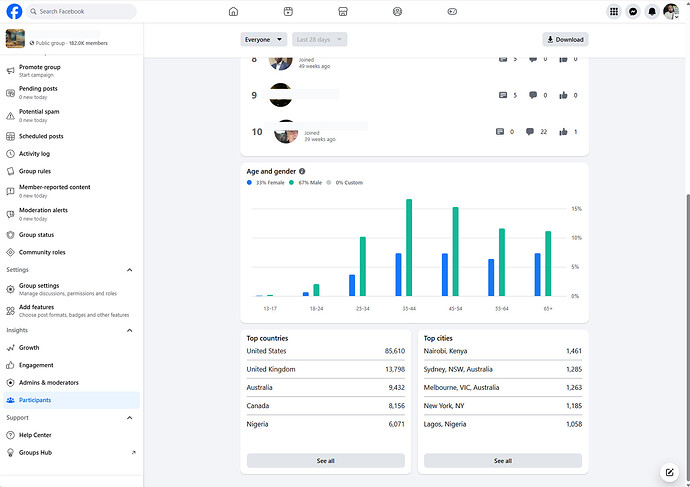The height and width of the screenshot is (487, 690).
Task: Collapse the Insights section
Action: (x=129, y=330)
